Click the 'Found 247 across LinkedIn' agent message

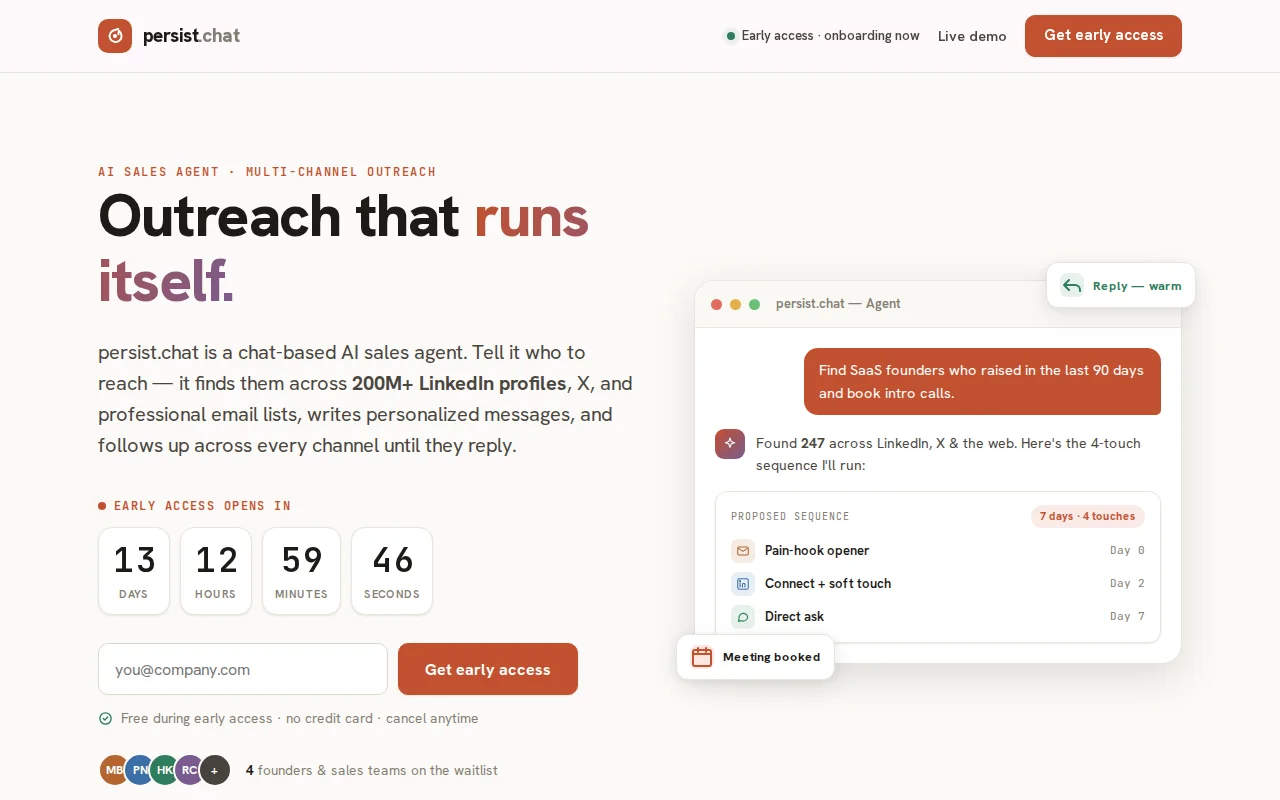948,454
